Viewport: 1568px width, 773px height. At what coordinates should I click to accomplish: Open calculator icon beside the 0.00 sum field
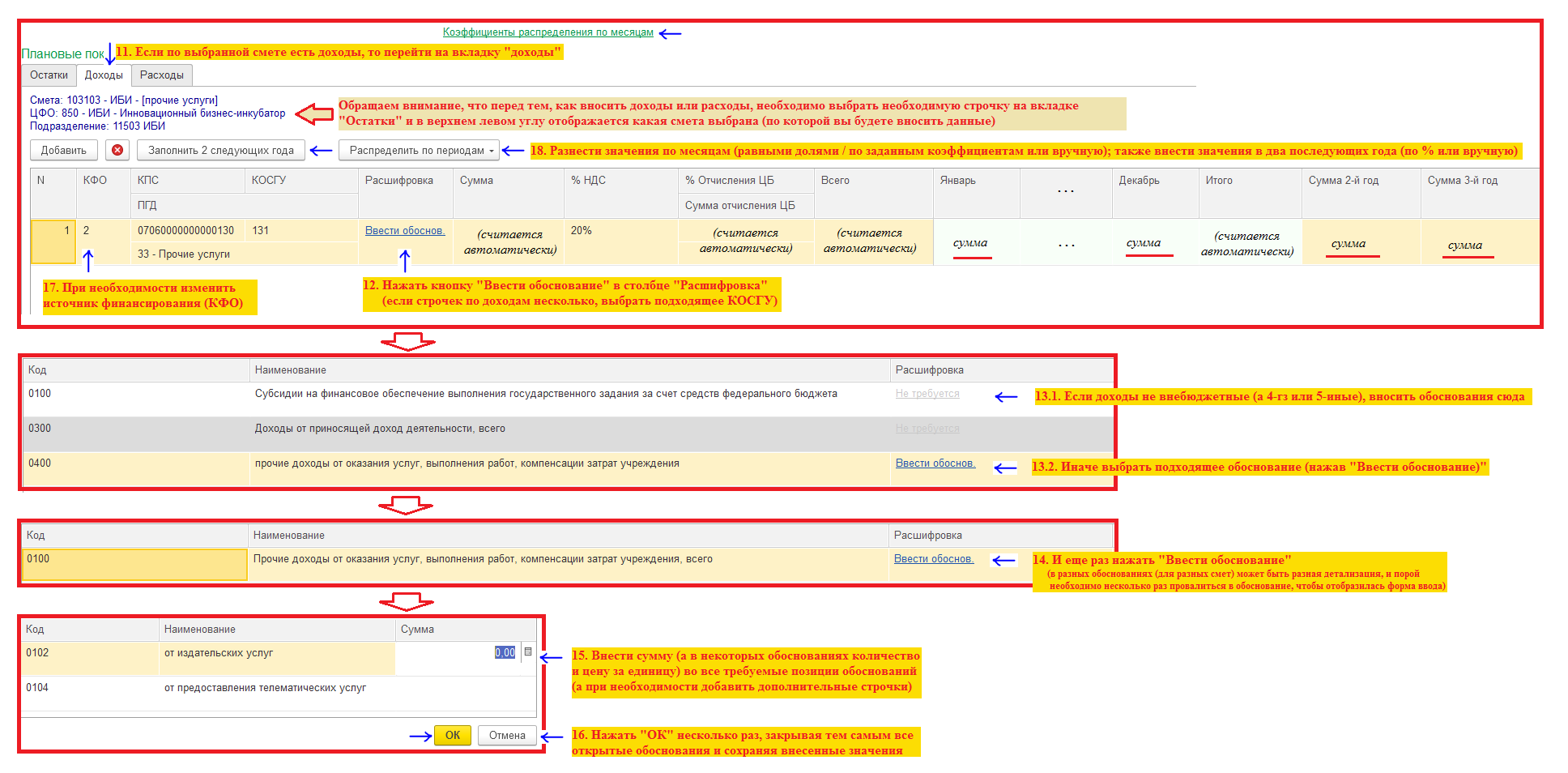click(528, 652)
